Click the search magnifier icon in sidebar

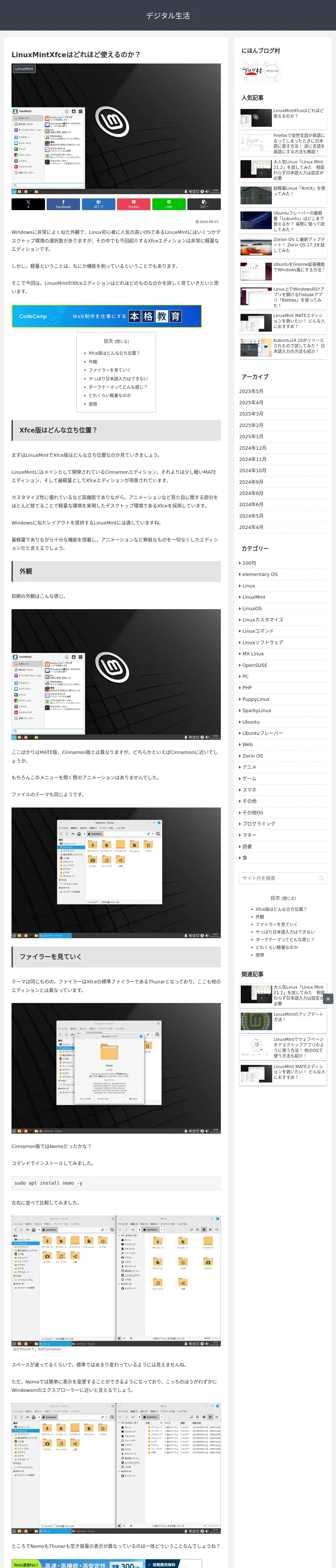(321, 878)
